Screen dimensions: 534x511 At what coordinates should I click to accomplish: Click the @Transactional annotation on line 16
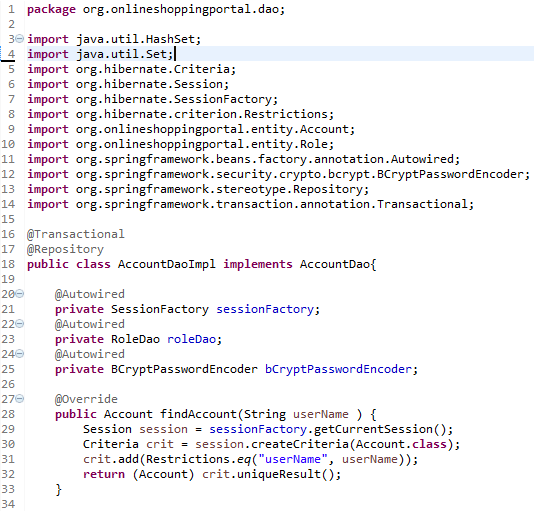pos(76,234)
